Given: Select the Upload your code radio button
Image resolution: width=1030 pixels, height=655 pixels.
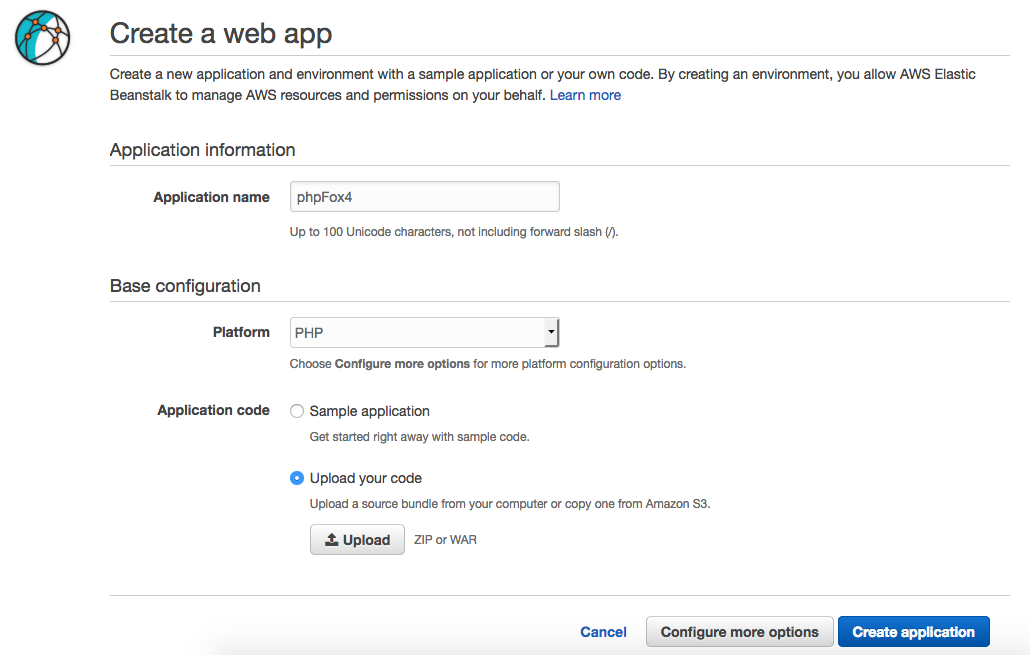Looking at the screenshot, I should (x=297, y=478).
